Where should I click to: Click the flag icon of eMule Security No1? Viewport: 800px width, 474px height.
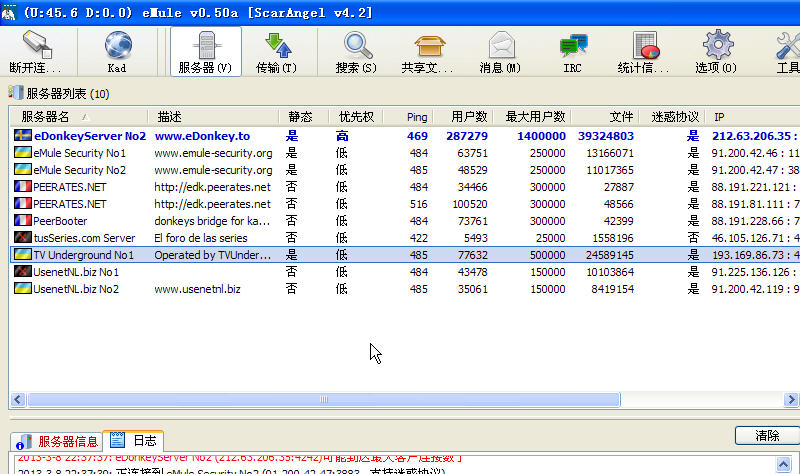(x=22, y=152)
